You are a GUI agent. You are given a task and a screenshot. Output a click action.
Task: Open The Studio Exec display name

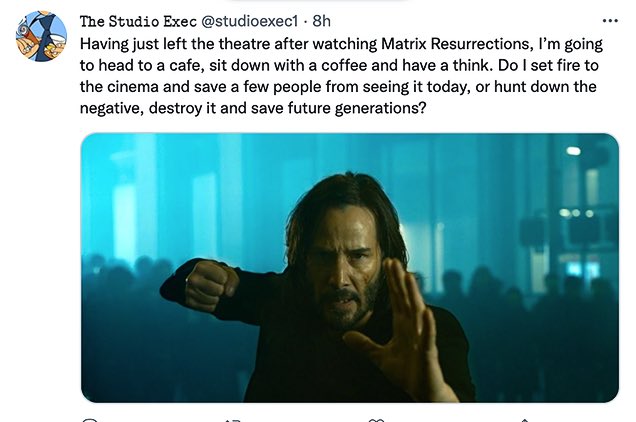(x=133, y=21)
